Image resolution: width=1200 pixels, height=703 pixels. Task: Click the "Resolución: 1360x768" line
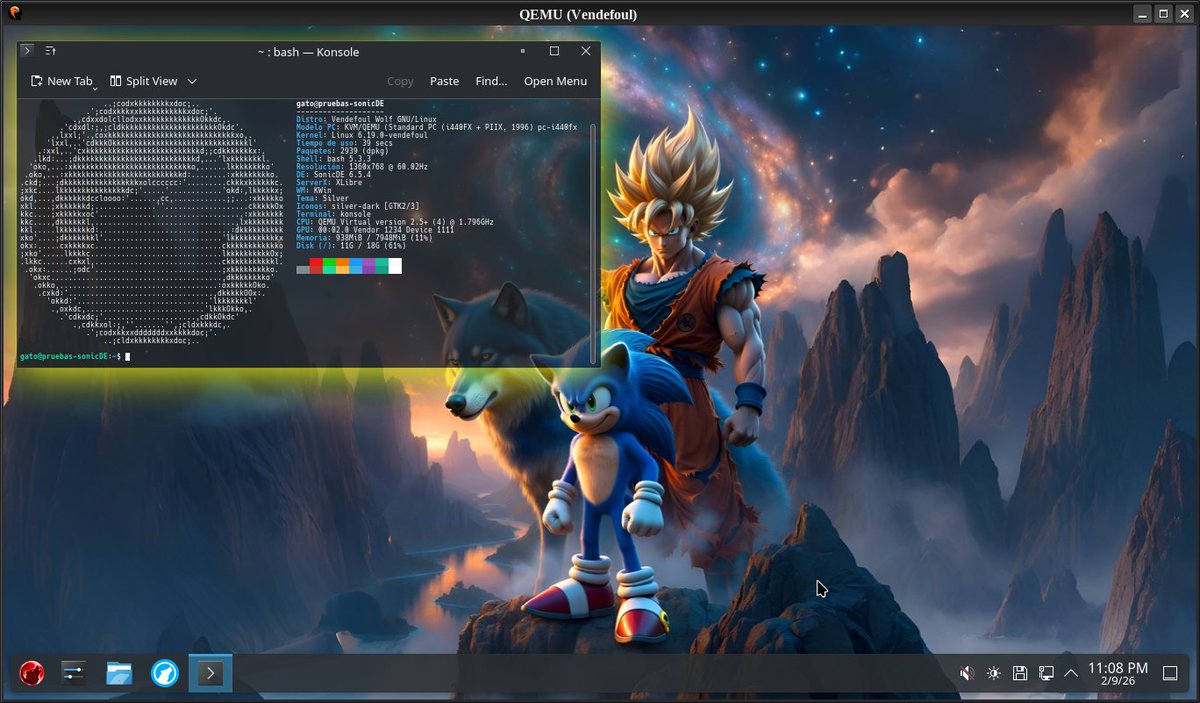[362, 167]
